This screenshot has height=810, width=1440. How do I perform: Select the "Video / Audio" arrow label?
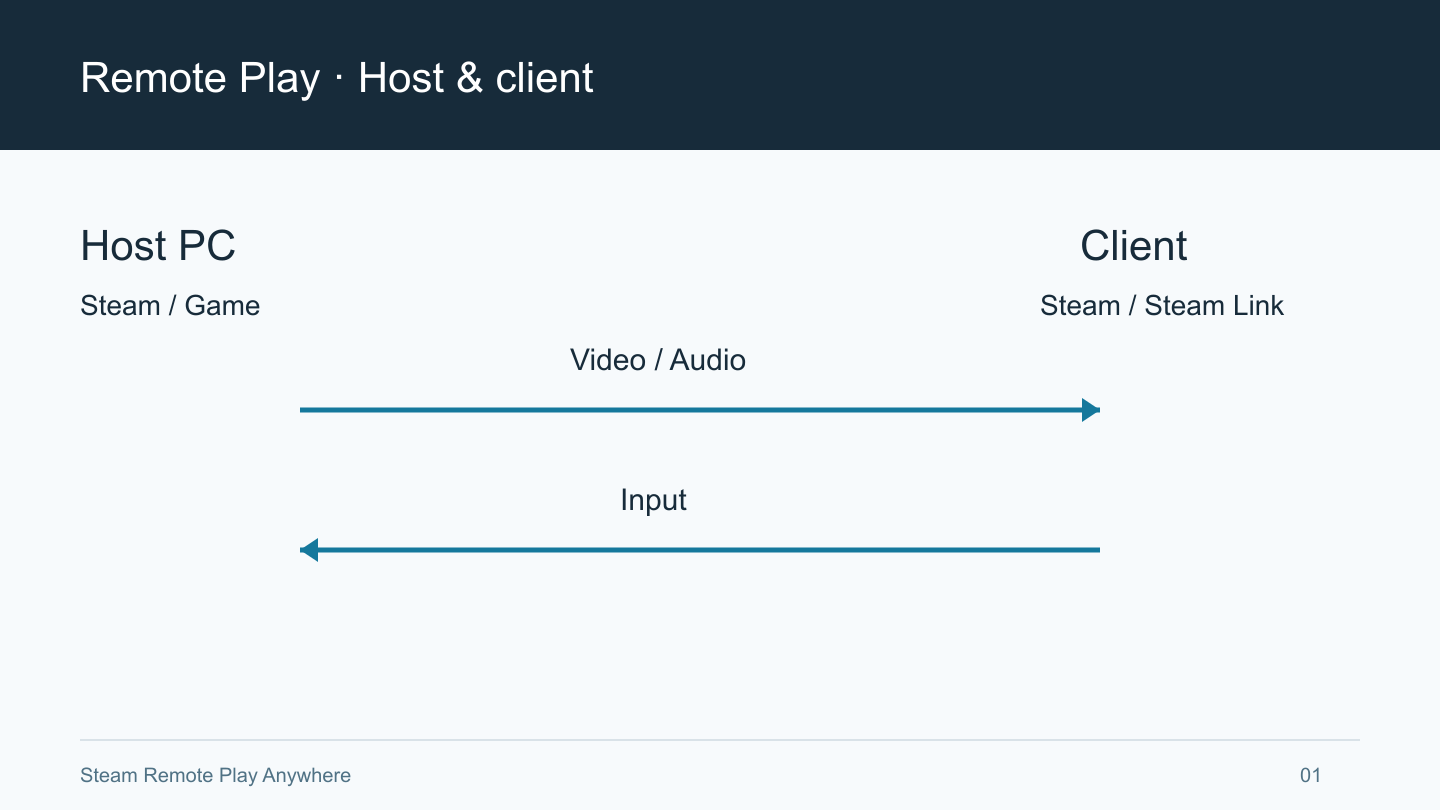tap(658, 360)
